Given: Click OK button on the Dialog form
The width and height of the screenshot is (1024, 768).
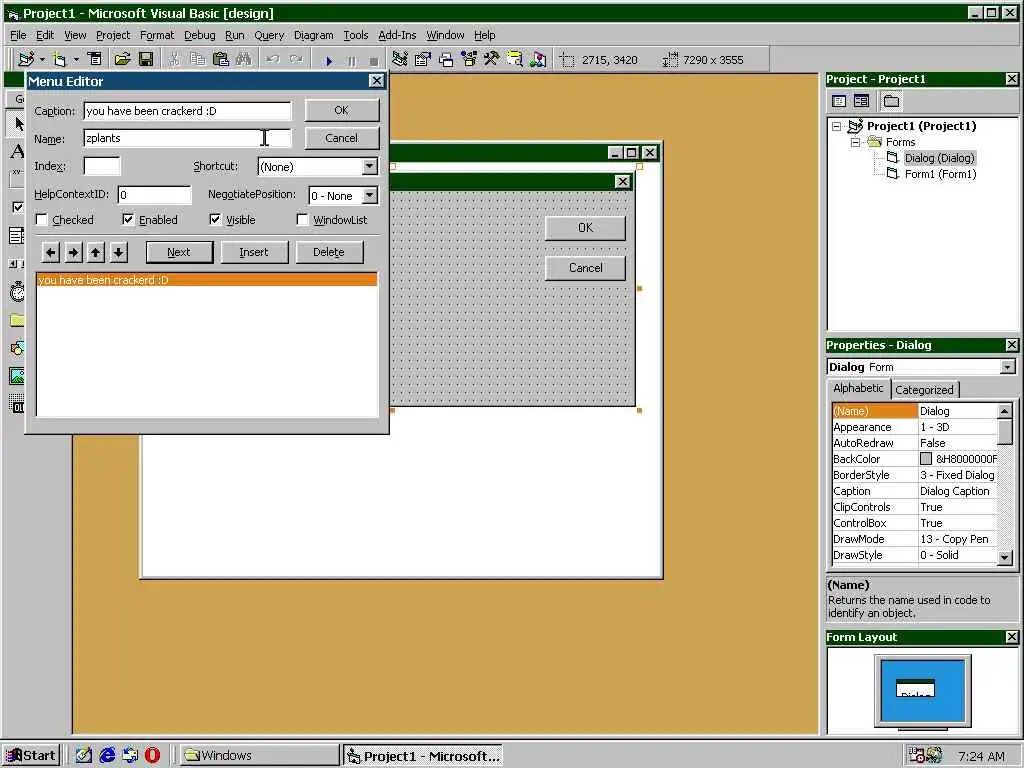Looking at the screenshot, I should [x=585, y=228].
